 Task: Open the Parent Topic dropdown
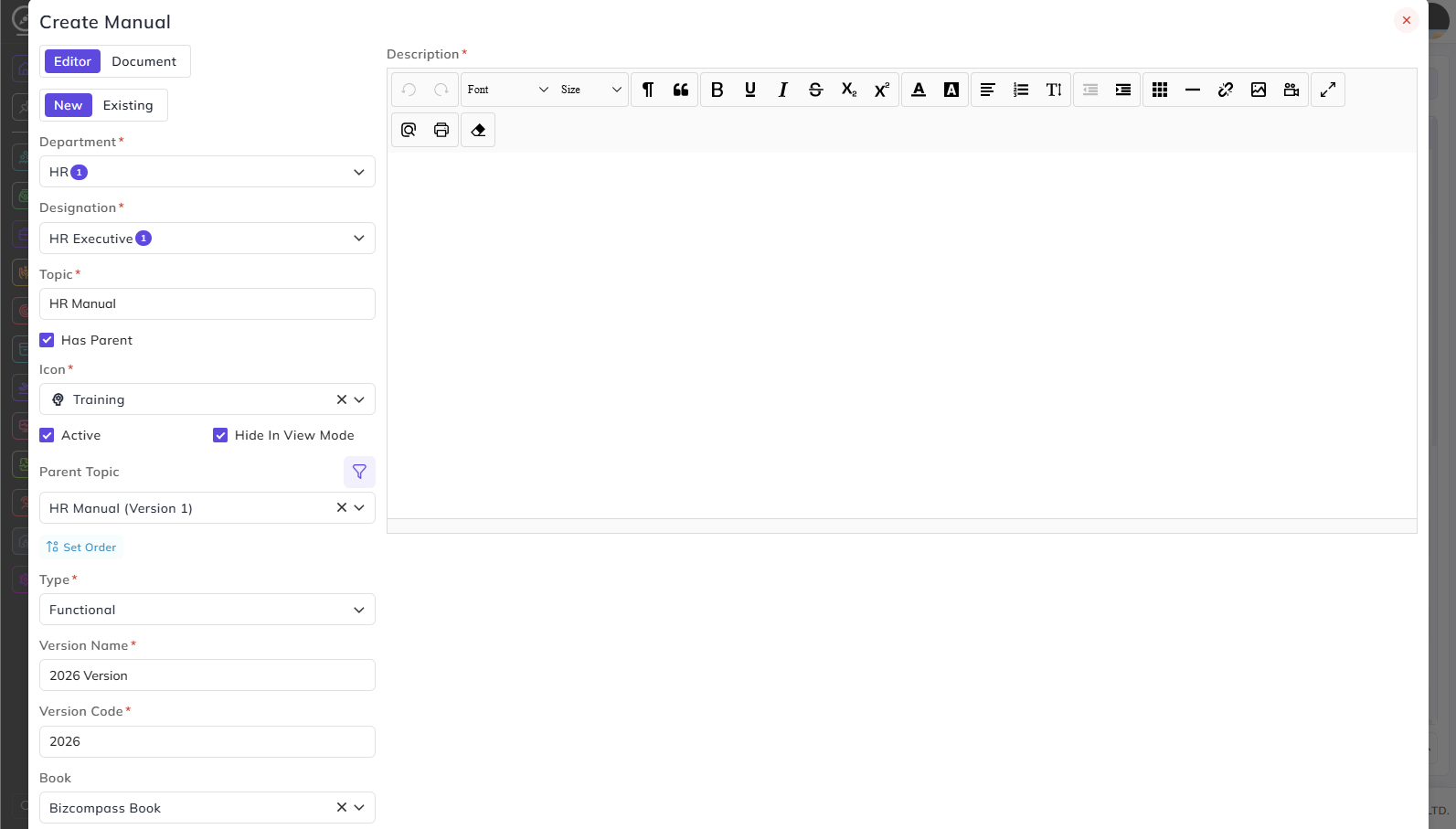tap(359, 508)
